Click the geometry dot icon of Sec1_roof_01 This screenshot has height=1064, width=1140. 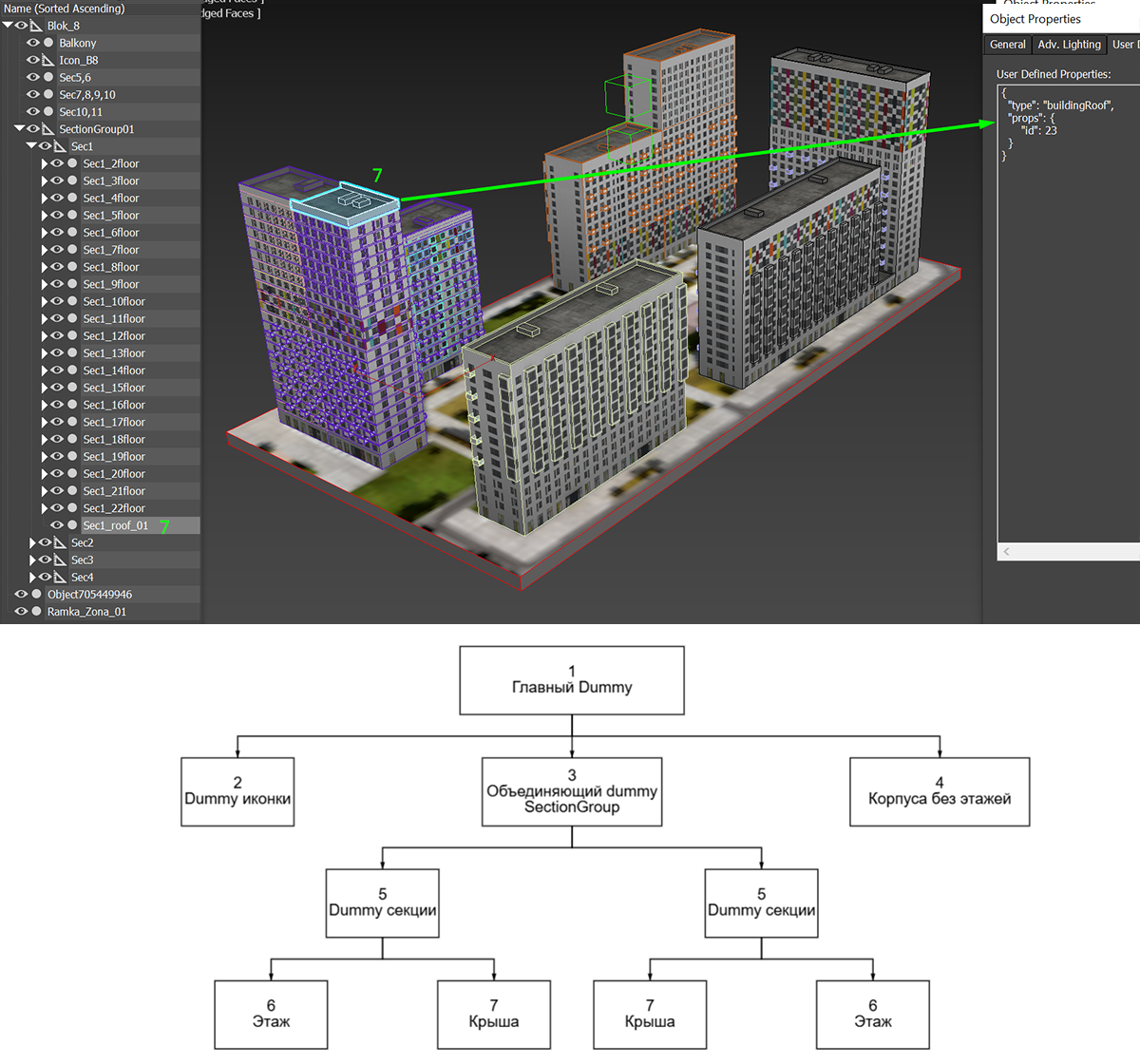click(x=72, y=525)
